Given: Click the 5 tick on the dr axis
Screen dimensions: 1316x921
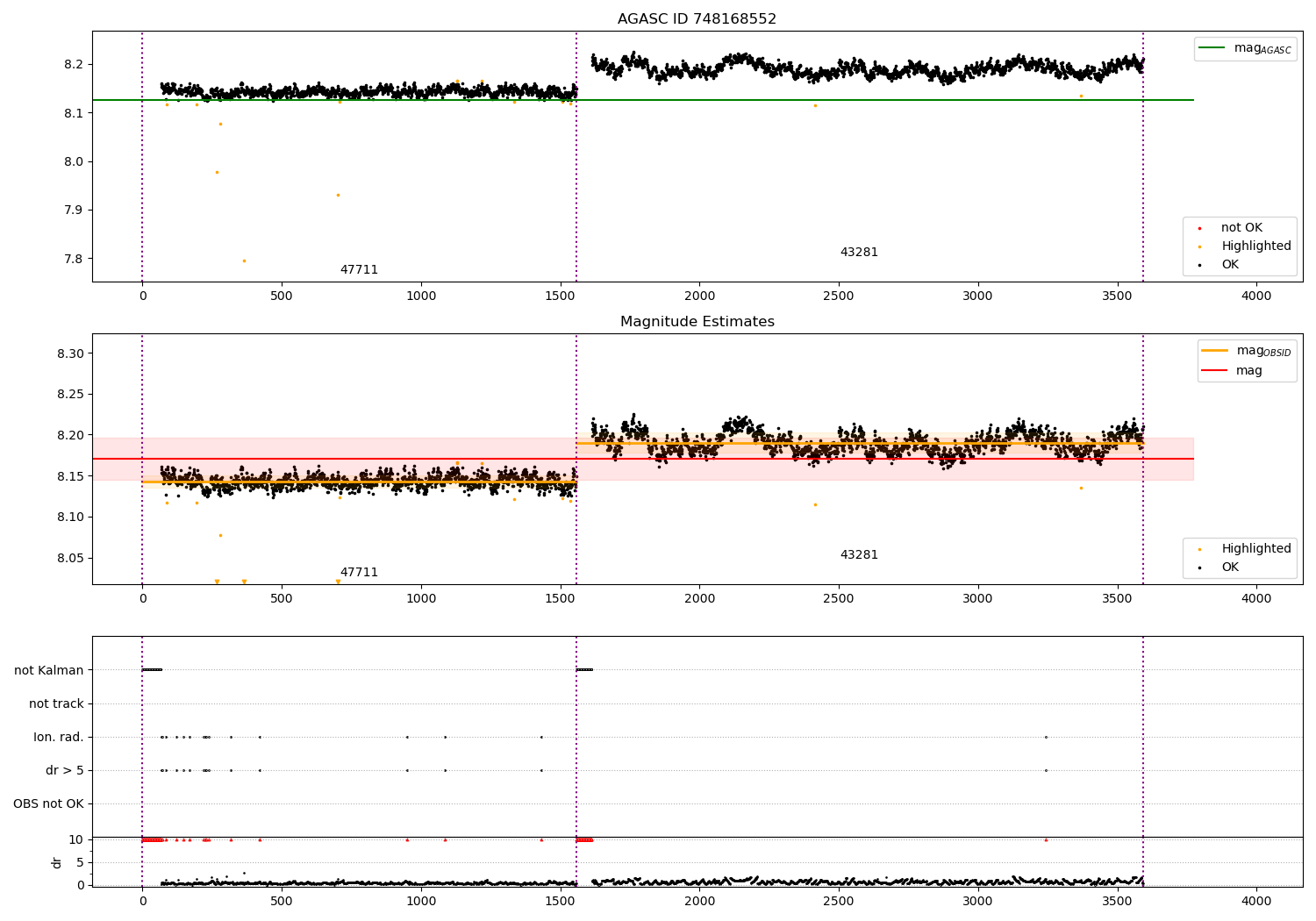Looking at the screenshot, I should 80,863.
